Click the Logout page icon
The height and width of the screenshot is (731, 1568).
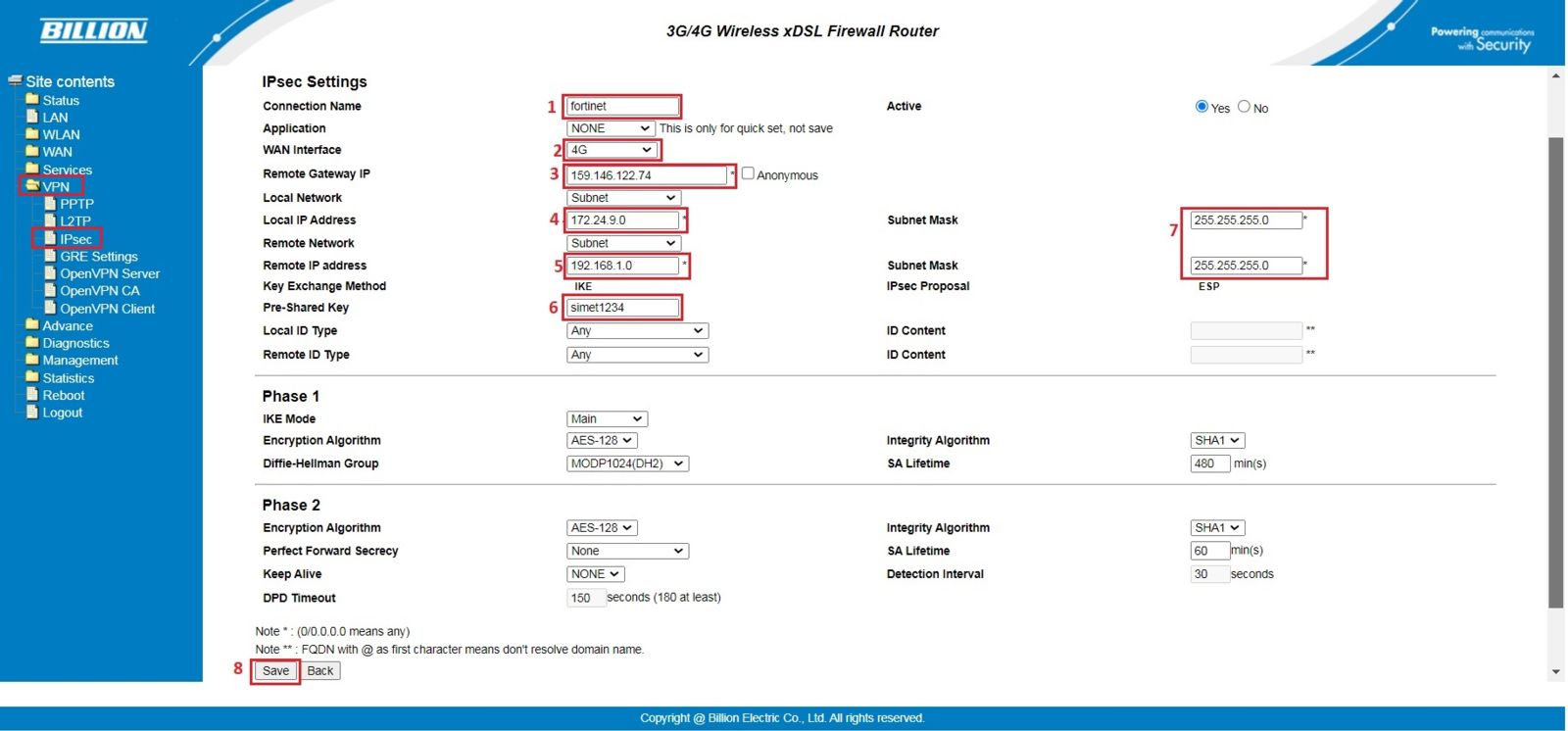[32, 413]
